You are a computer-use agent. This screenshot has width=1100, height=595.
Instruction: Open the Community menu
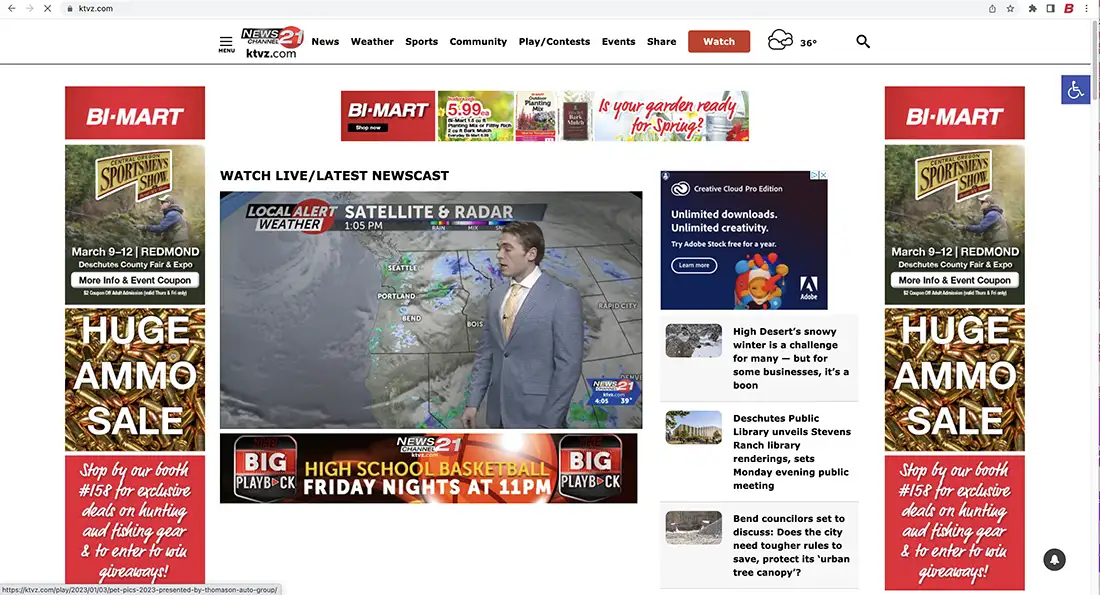click(x=478, y=41)
